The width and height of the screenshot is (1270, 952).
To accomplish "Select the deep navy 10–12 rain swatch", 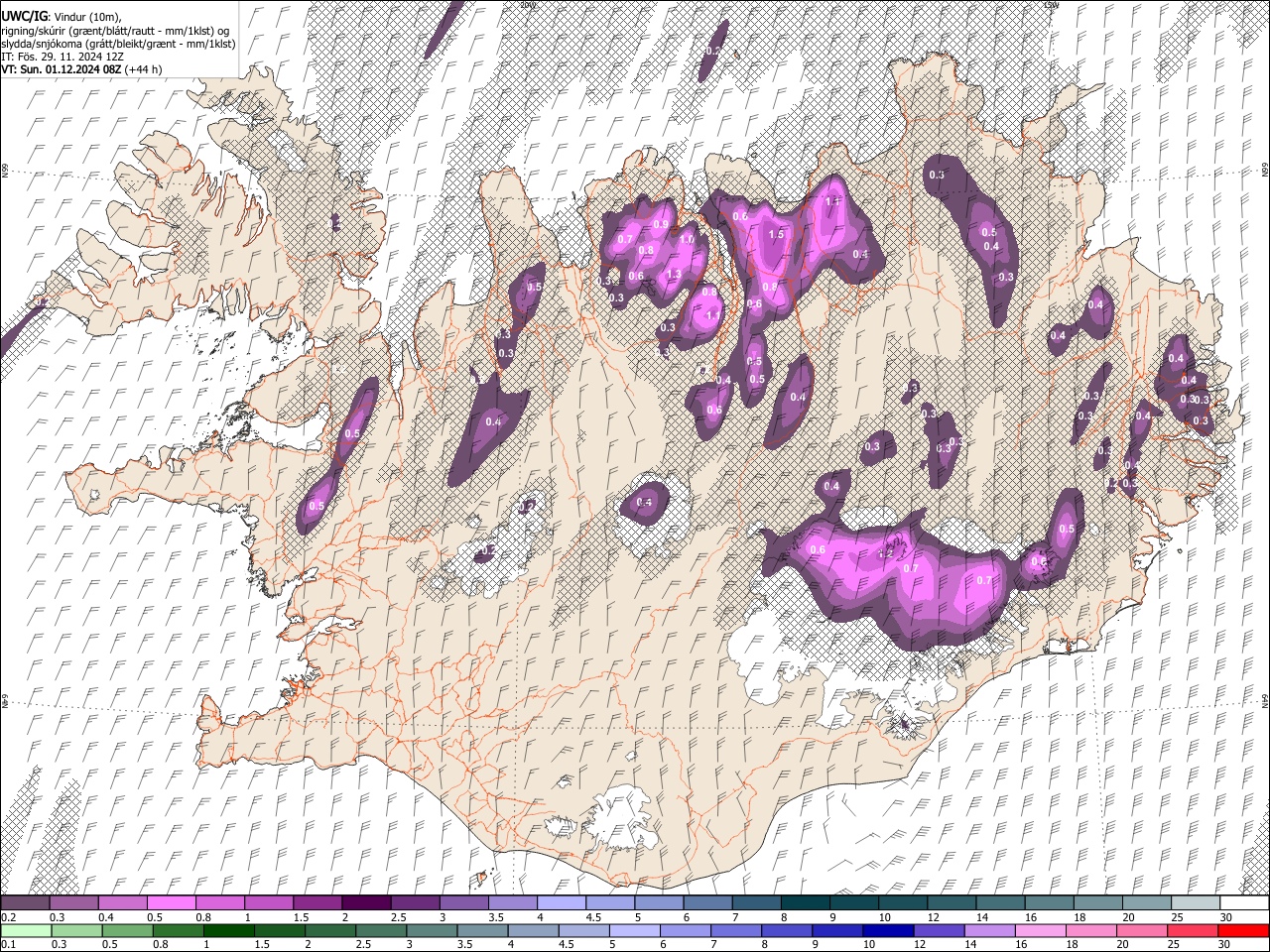I will tap(887, 930).
